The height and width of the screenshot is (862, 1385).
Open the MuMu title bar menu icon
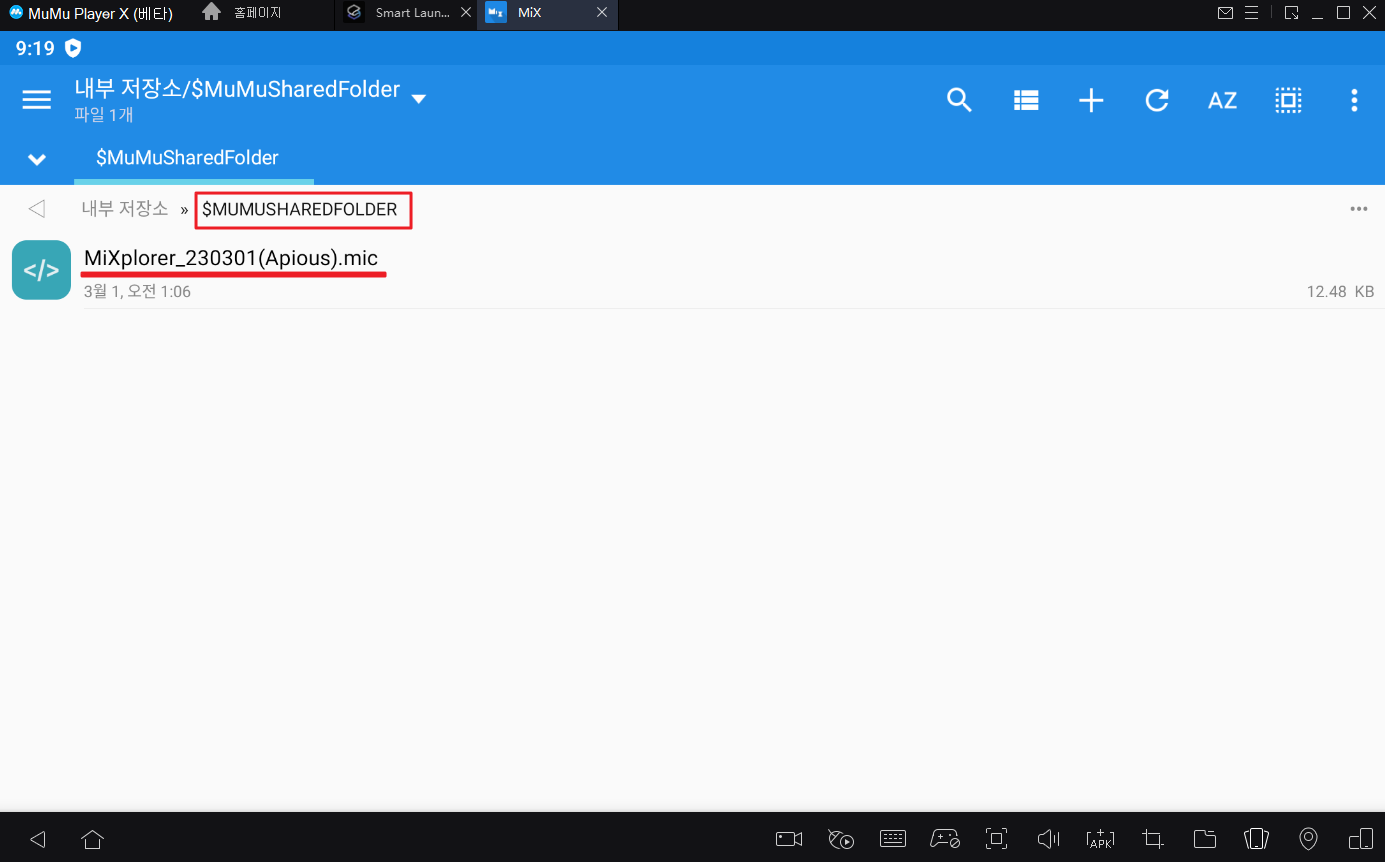pos(1253,13)
